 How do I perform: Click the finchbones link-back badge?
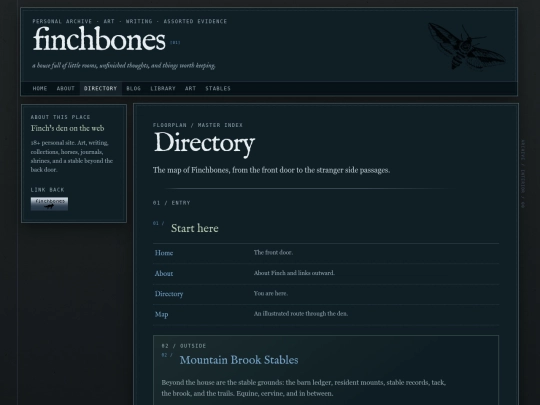coord(49,204)
